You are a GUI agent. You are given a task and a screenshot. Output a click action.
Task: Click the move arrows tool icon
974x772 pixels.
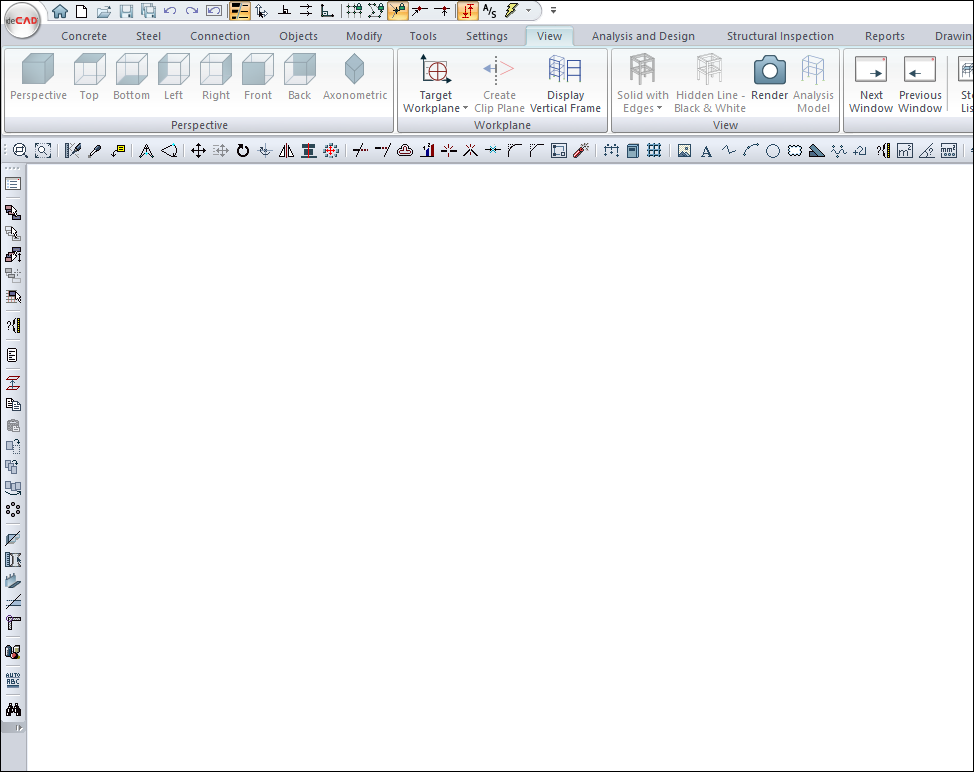198,151
